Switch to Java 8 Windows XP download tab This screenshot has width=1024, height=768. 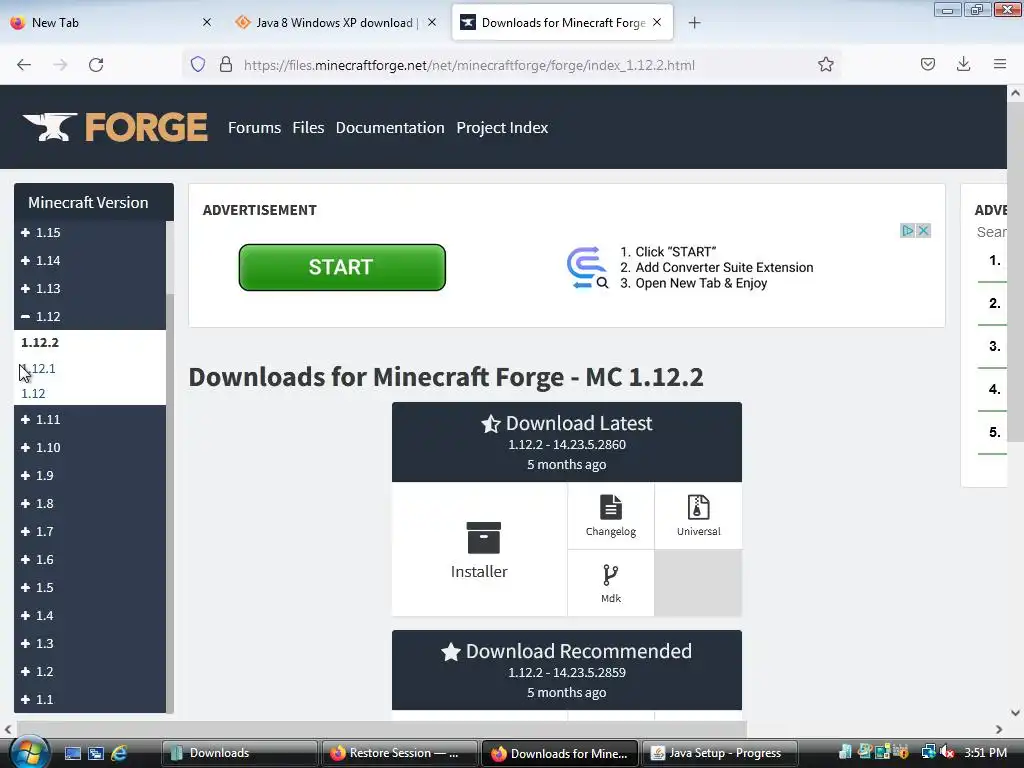coord(334,22)
